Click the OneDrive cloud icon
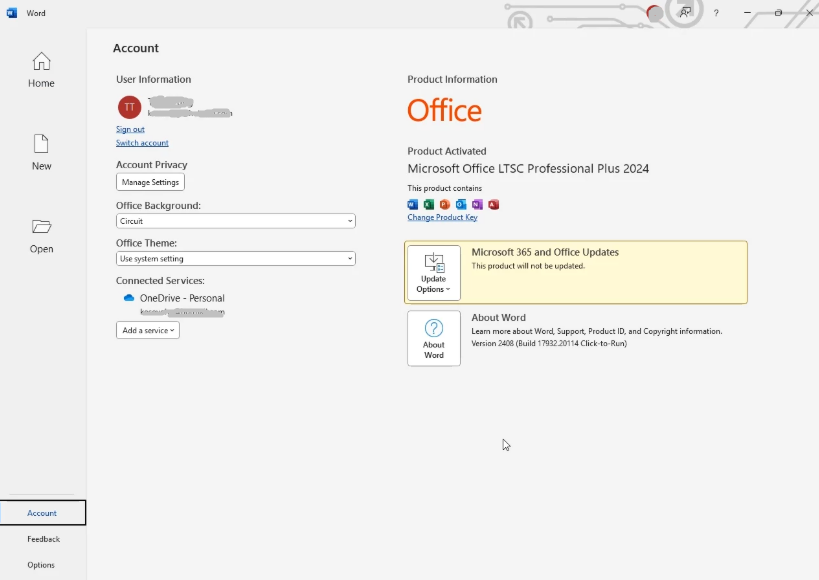 128,298
